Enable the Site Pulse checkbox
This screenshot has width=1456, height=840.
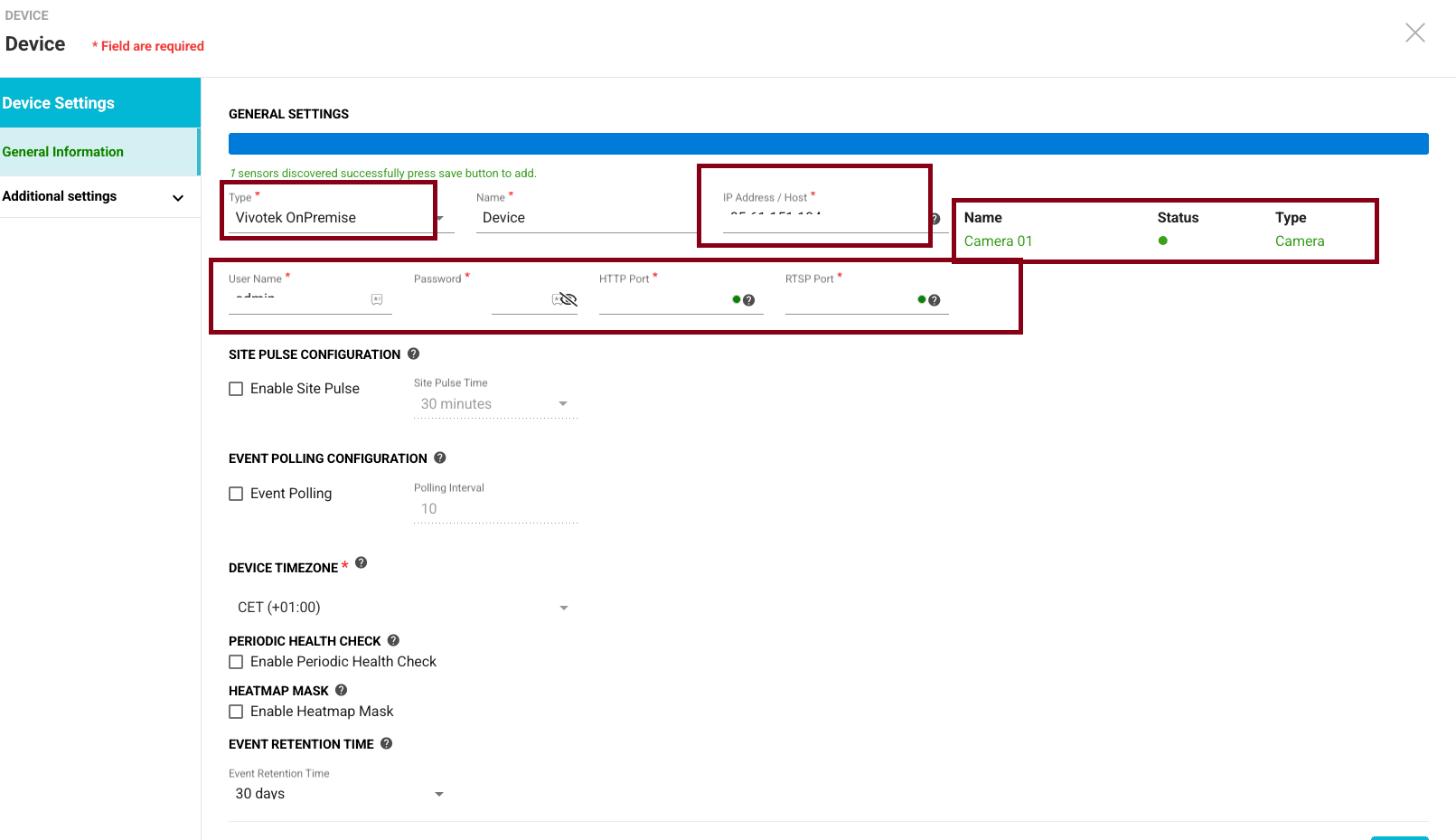point(236,389)
